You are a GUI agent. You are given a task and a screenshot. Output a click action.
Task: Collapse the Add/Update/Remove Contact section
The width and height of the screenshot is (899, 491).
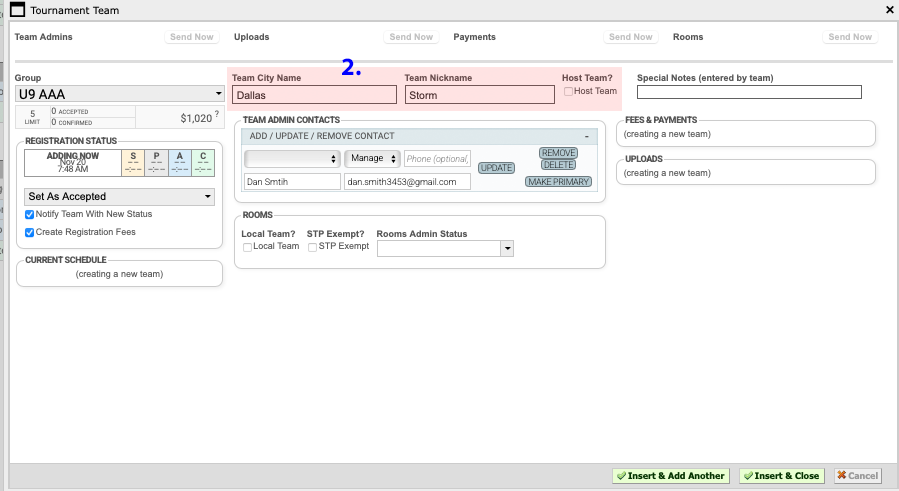(x=587, y=137)
